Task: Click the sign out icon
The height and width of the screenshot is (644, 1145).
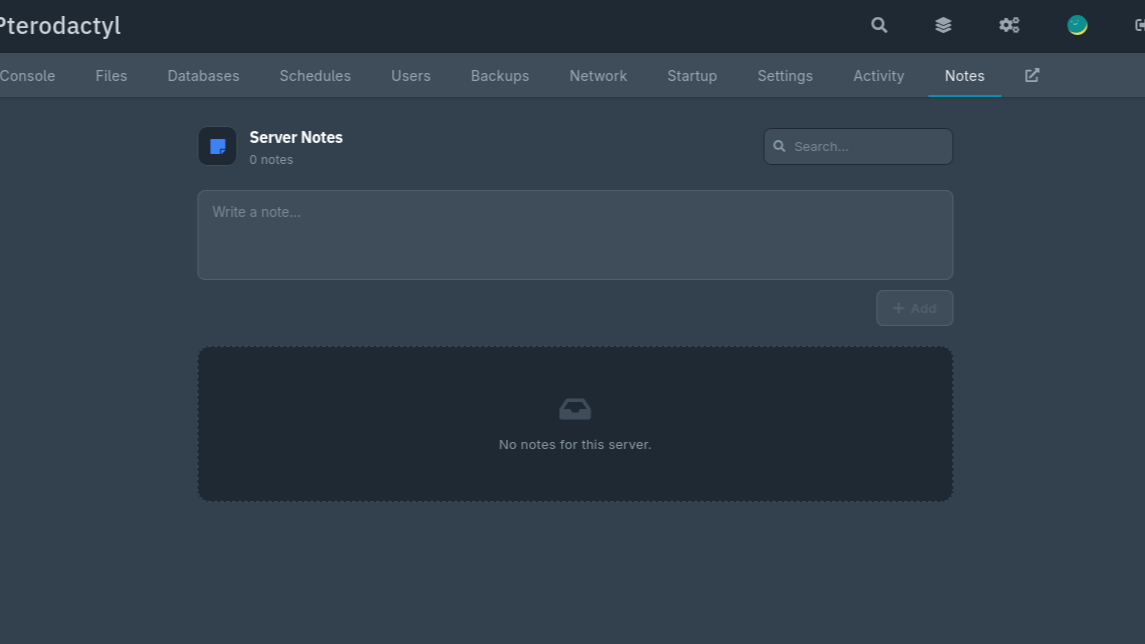Action: (x=1138, y=26)
